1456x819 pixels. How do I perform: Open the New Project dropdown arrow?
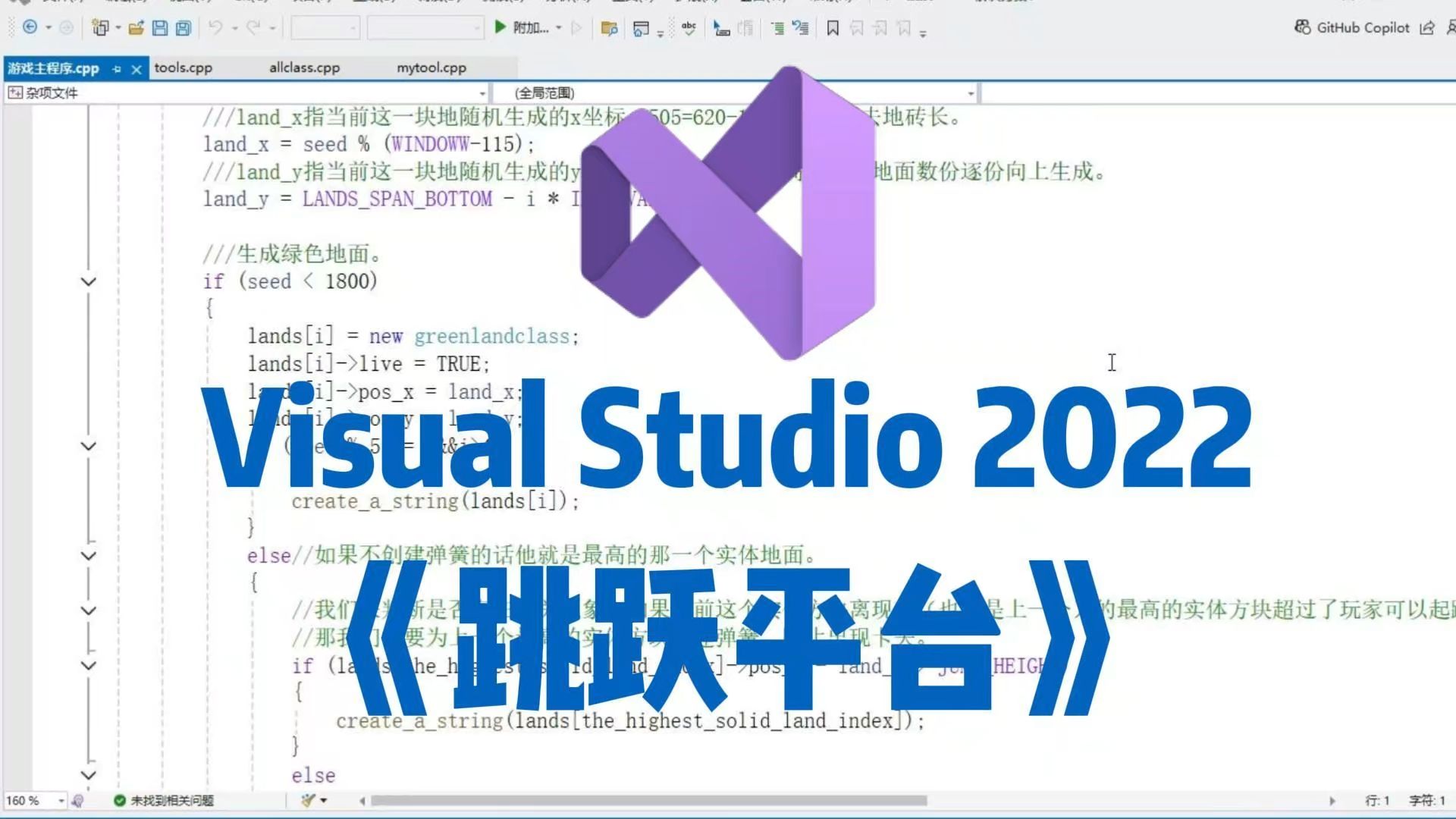pos(118,28)
